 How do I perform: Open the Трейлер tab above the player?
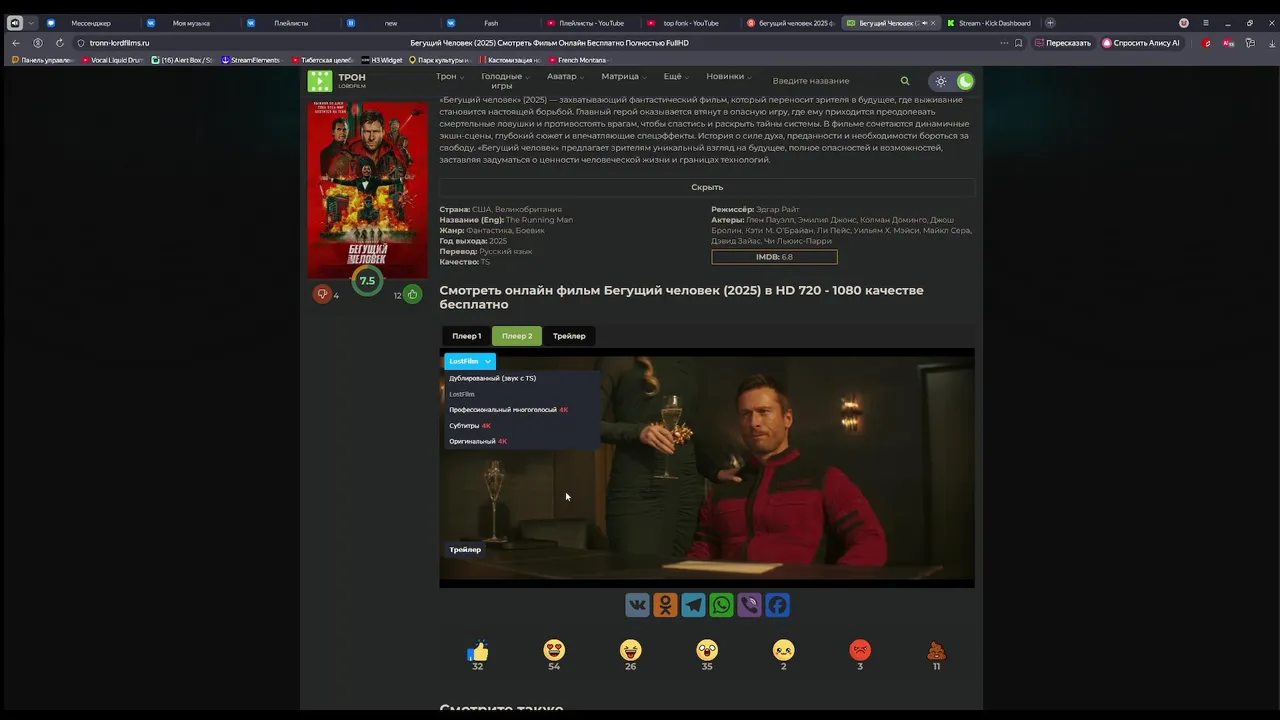pyautogui.click(x=569, y=336)
